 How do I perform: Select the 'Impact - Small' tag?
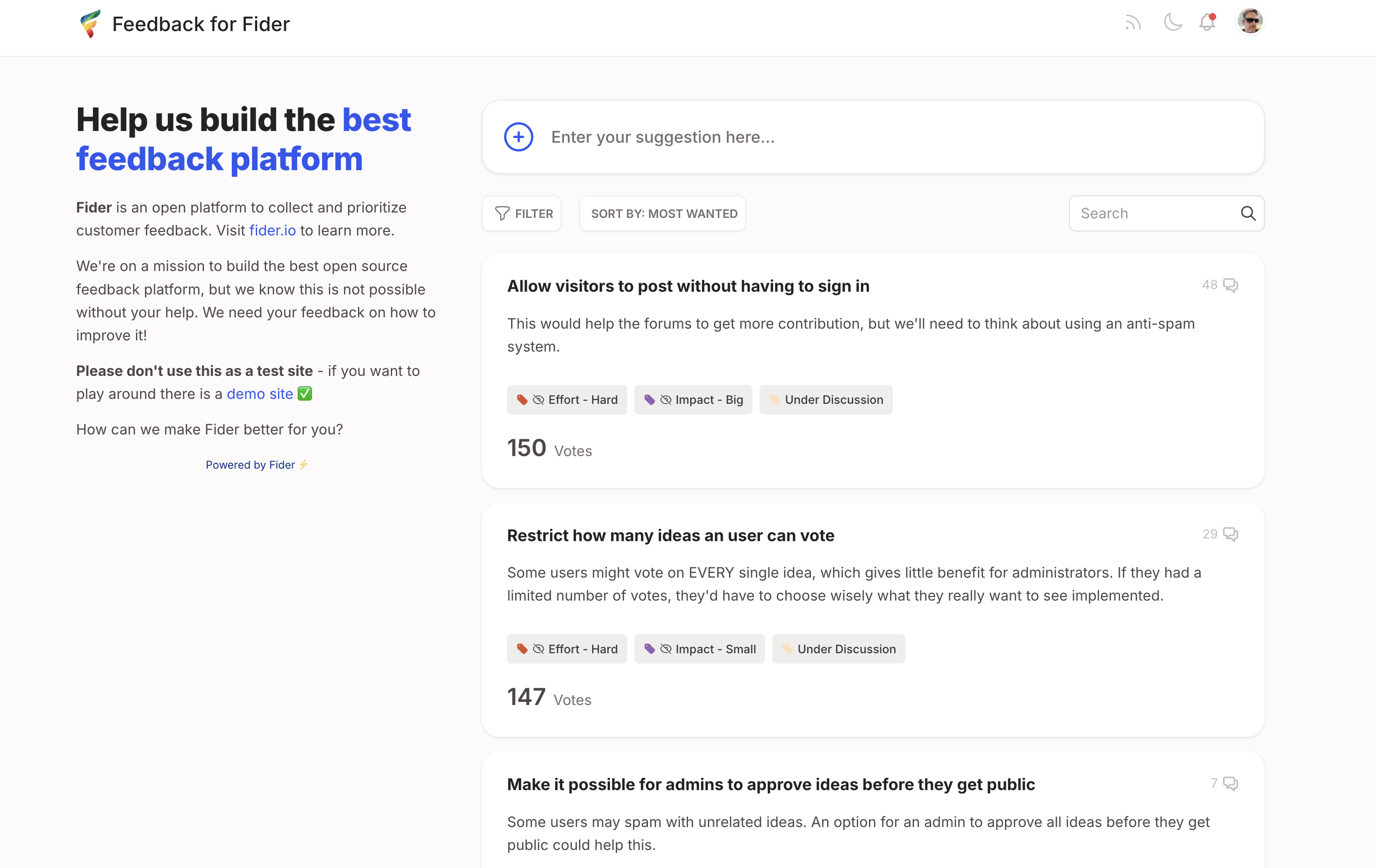[x=699, y=649]
